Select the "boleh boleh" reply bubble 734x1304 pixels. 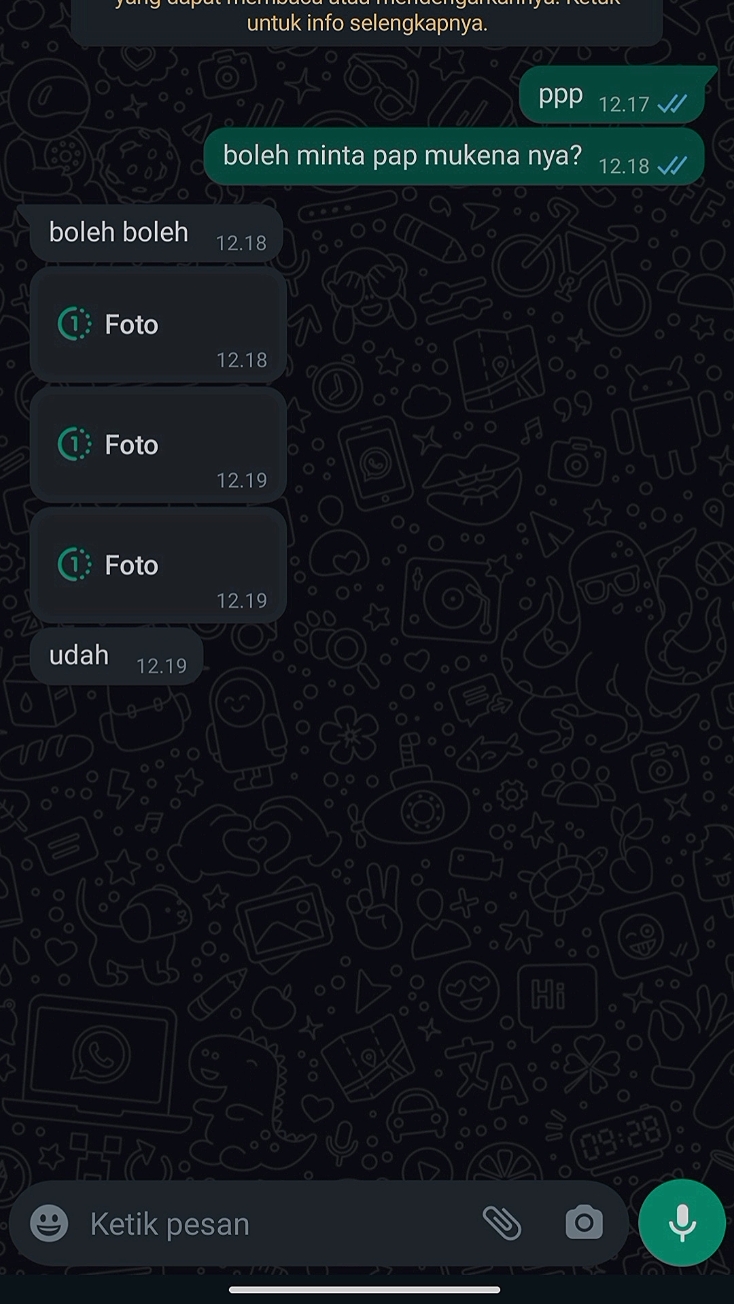click(x=119, y=233)
